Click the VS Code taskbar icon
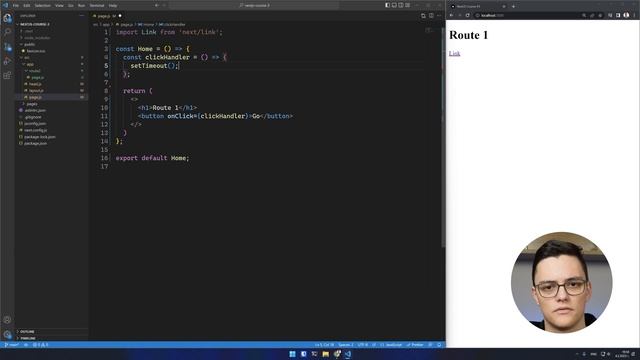Screen dimensions: 640x360 click(348, 354)
